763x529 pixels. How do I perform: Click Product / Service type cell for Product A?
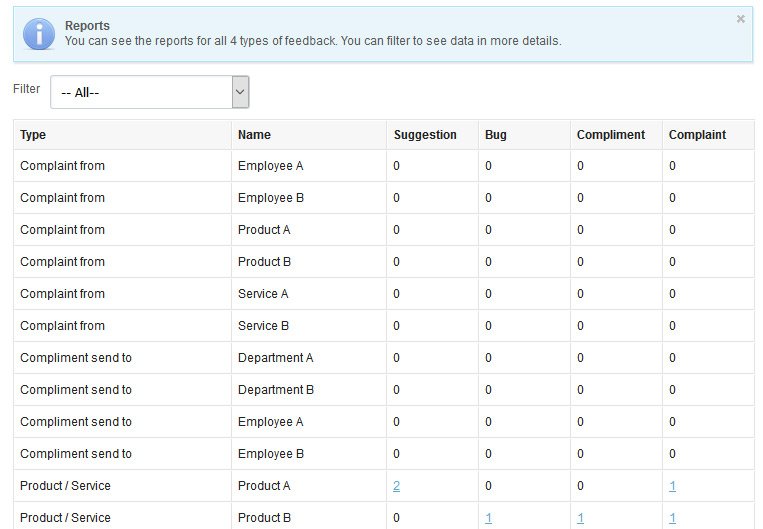122,486
